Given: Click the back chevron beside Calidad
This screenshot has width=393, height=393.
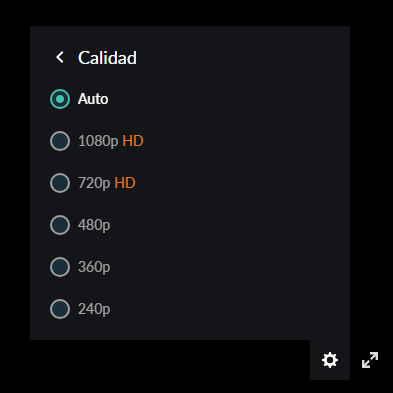Looking at the screenshot, I should tap(60, 57).
